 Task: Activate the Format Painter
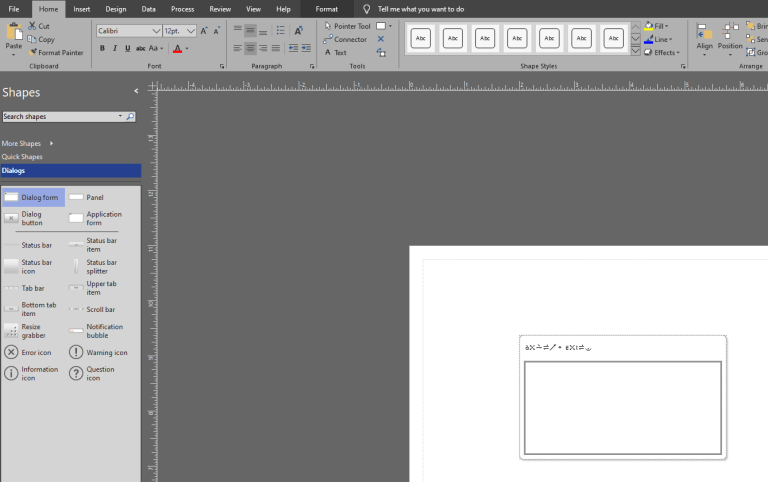coord(56,52)
